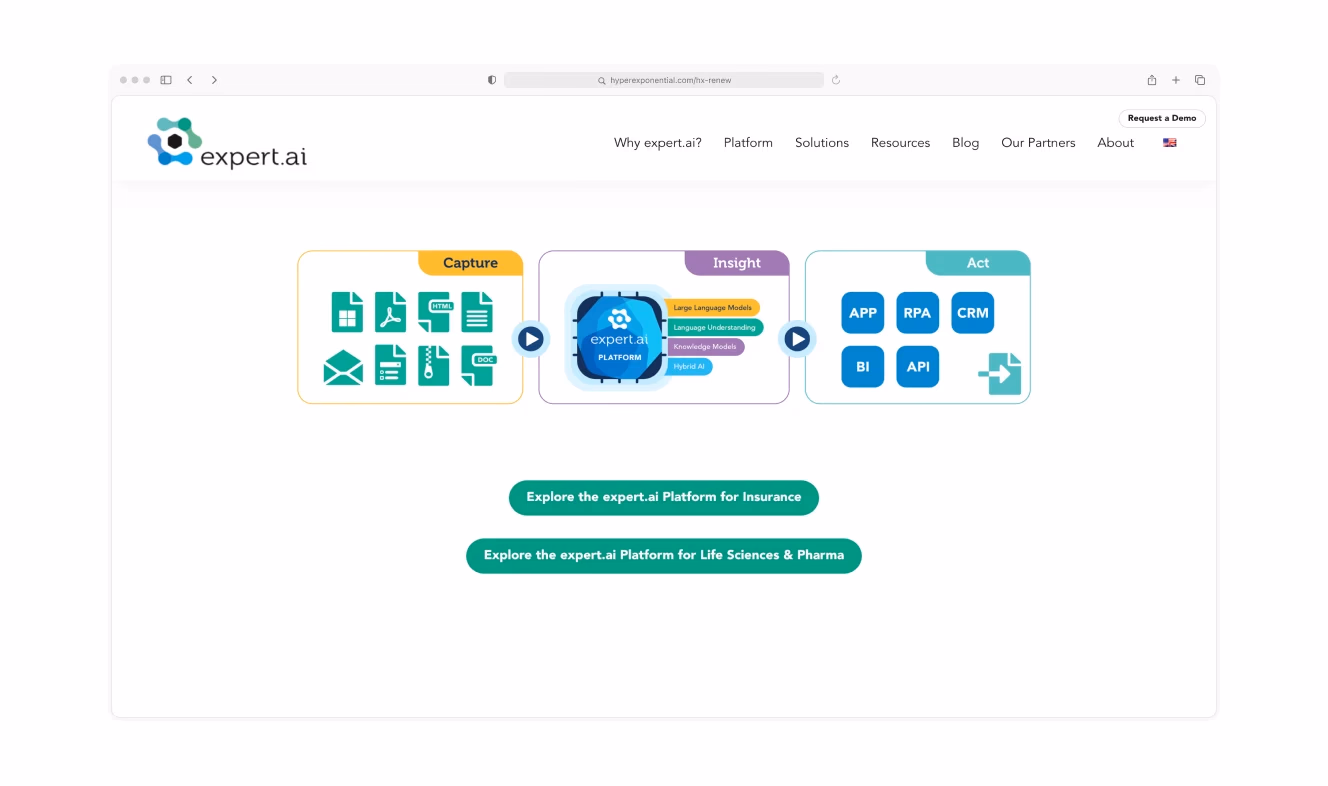Click the CRM tile in Act
This screenshot has width=1328, height=786.
click(973, 312)
